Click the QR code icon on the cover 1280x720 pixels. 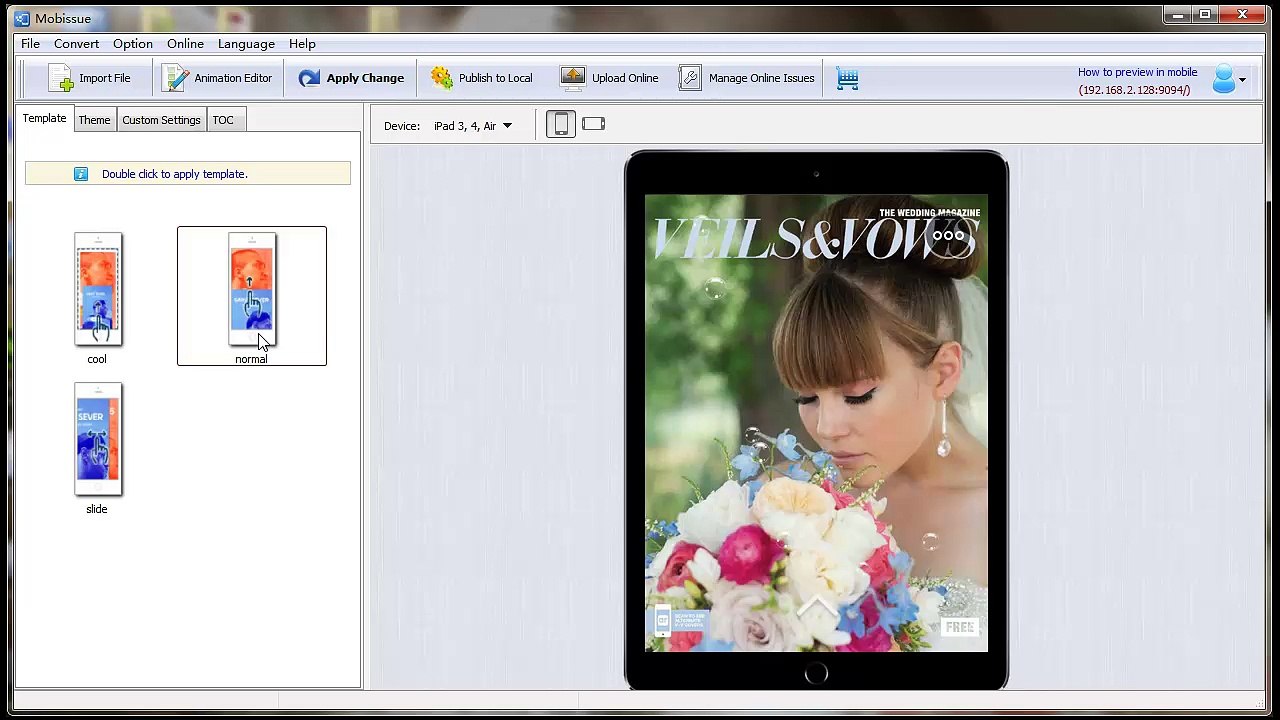coord(662,620)
